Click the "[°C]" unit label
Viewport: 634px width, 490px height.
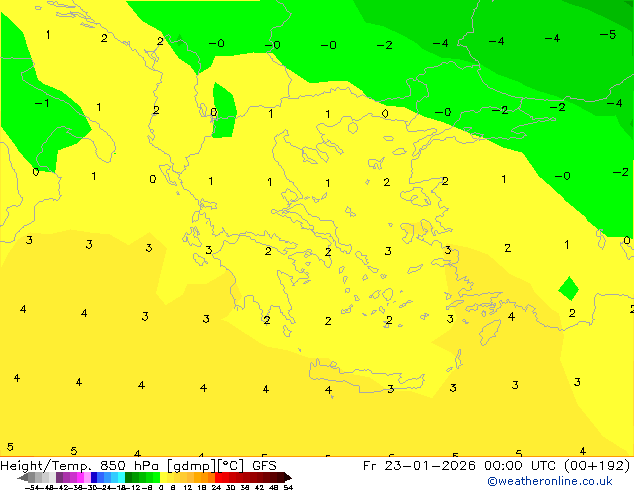(231, 466)
